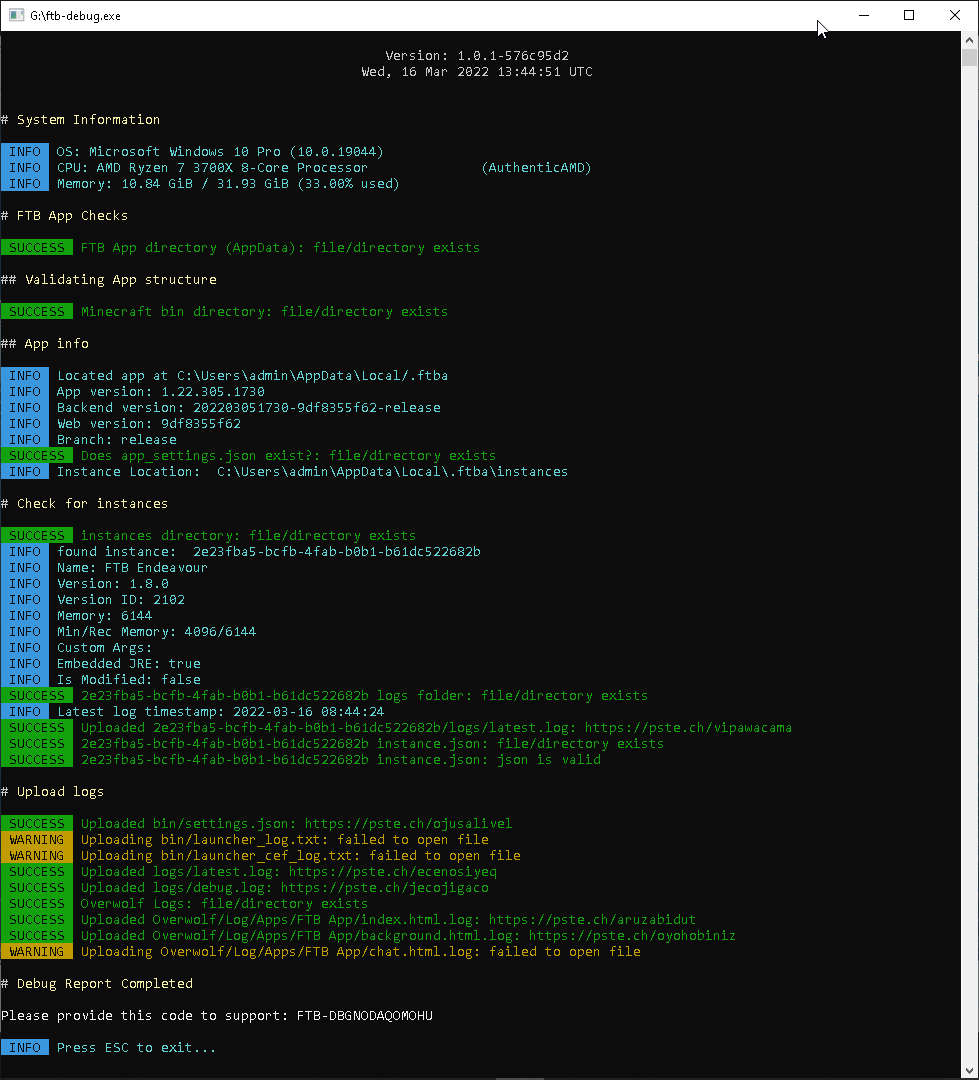Click the version text 1.0.1-576c95d2
The height and width of the screenshot is (1080, 979).
[513, 55]
